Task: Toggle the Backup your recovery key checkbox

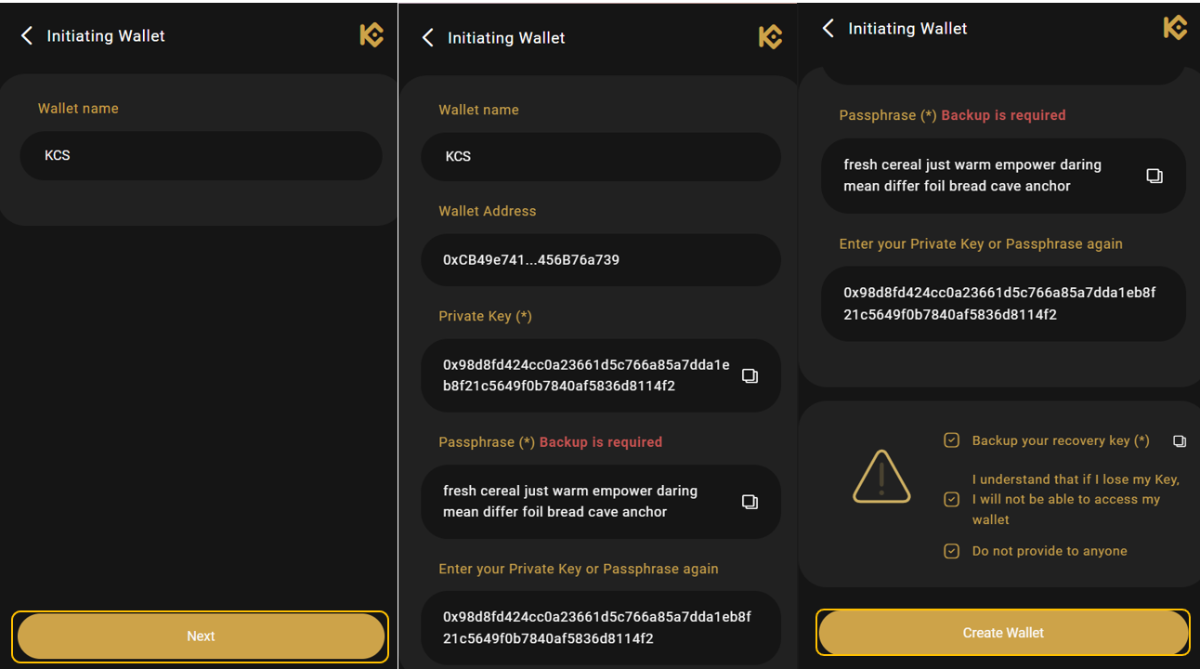Action: tap(952, 441)
